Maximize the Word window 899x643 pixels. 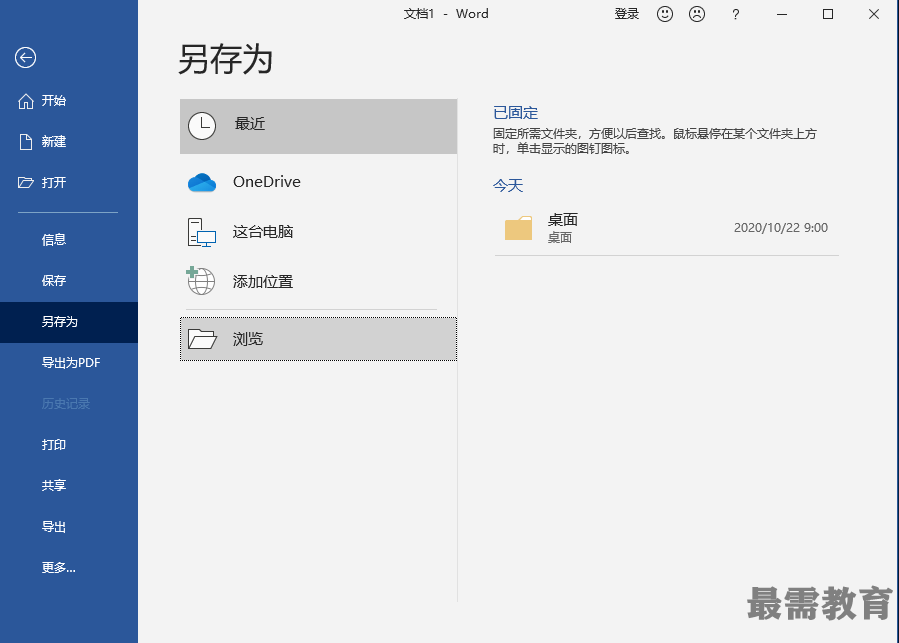pos(828,14)
